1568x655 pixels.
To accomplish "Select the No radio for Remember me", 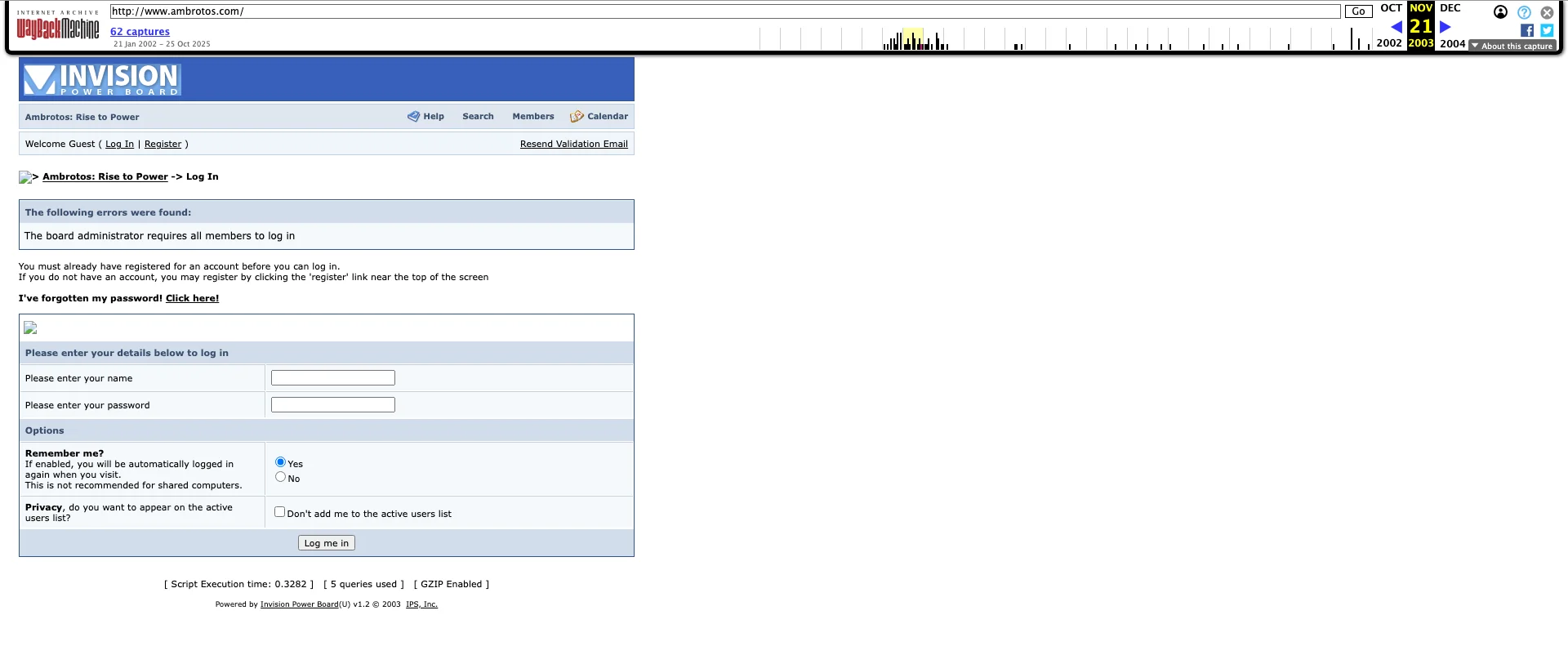I will pos(280,477).
